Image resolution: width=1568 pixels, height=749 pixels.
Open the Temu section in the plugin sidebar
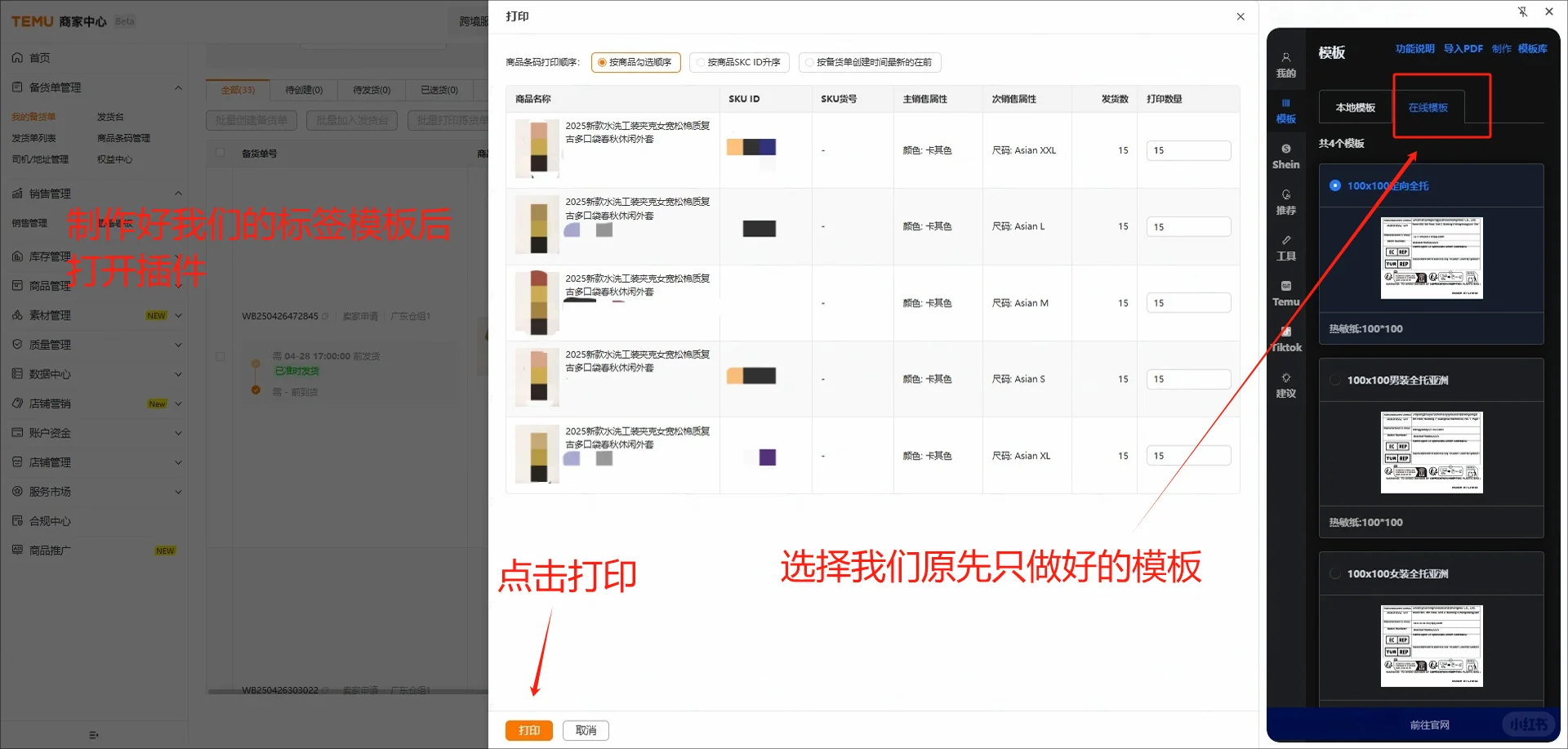click(x=1286, y=294)
